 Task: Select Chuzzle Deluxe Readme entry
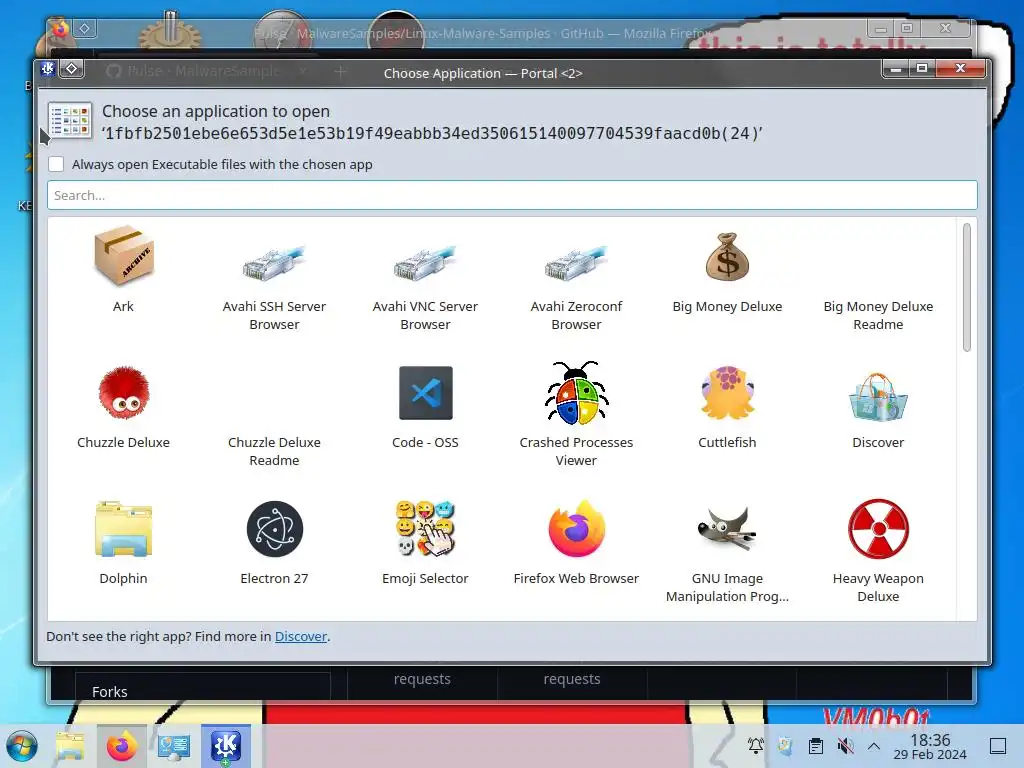pyautogui.click(x=274, y=451)
